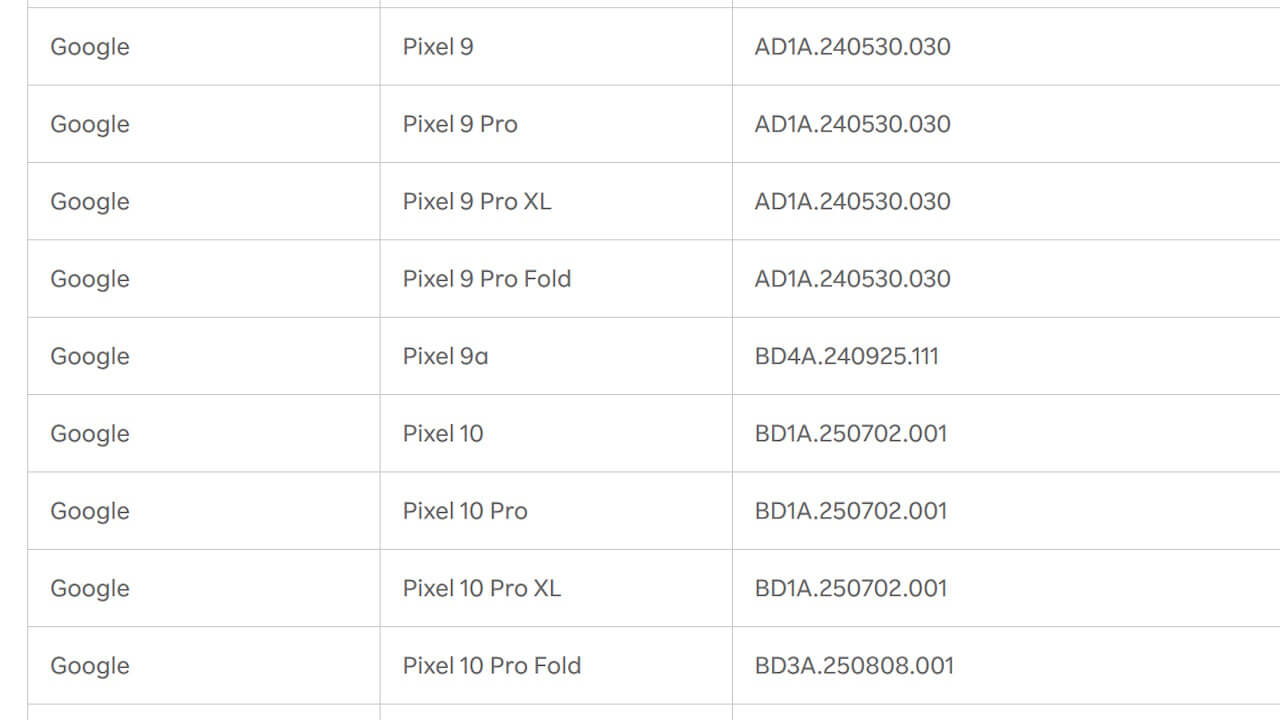Click the Pixel 9 model cell
The image size is (1280, 720).
tap(438, 47)
